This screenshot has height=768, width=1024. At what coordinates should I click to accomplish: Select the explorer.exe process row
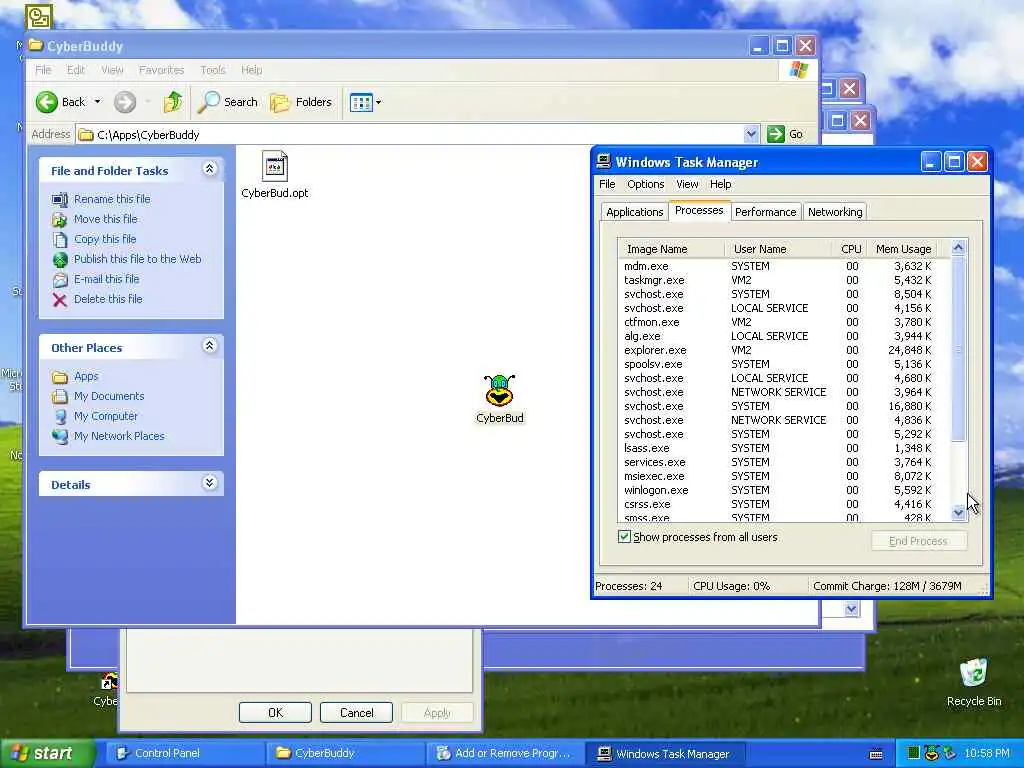[783, 350]
